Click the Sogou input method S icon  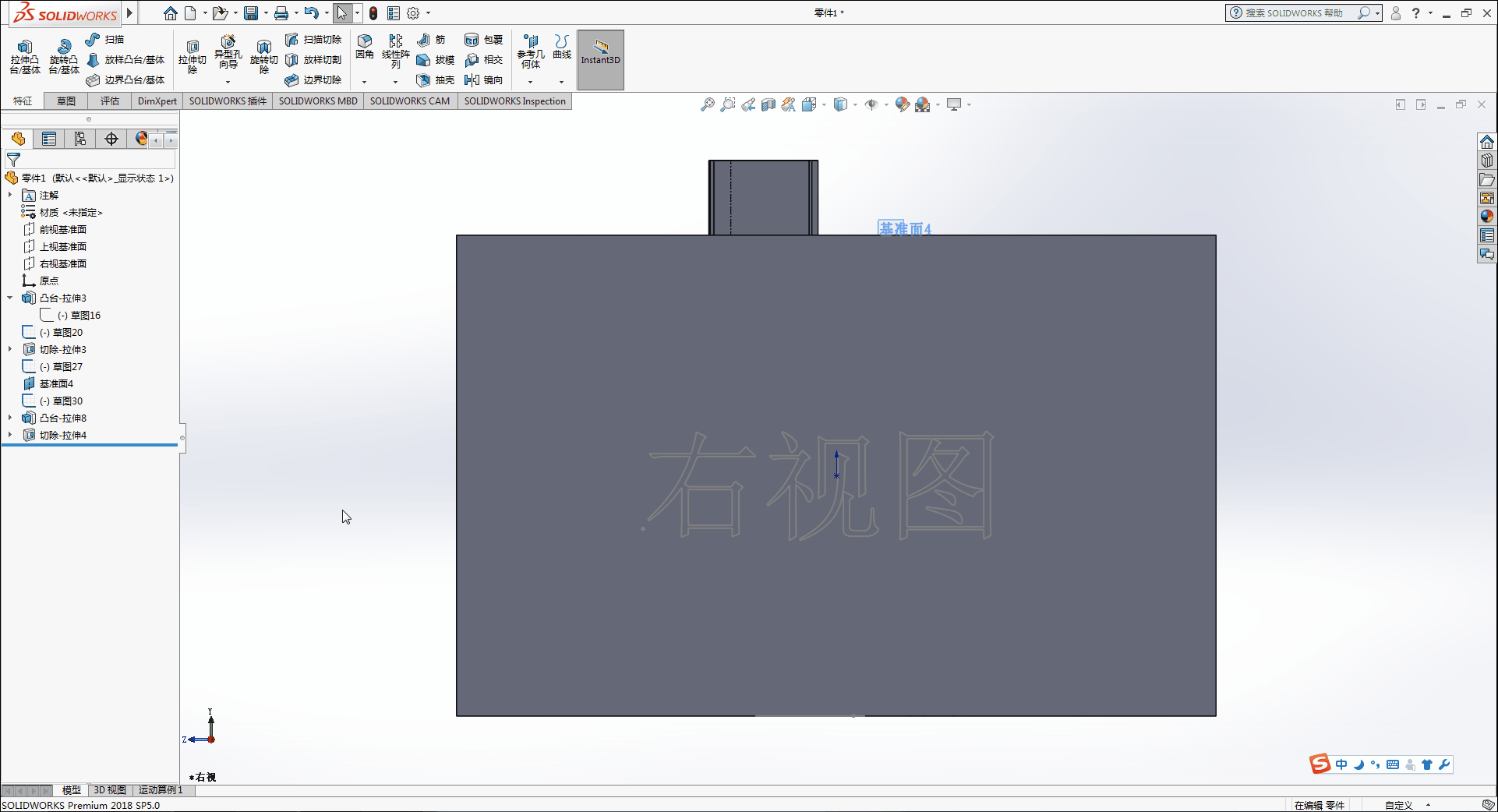1320,764
